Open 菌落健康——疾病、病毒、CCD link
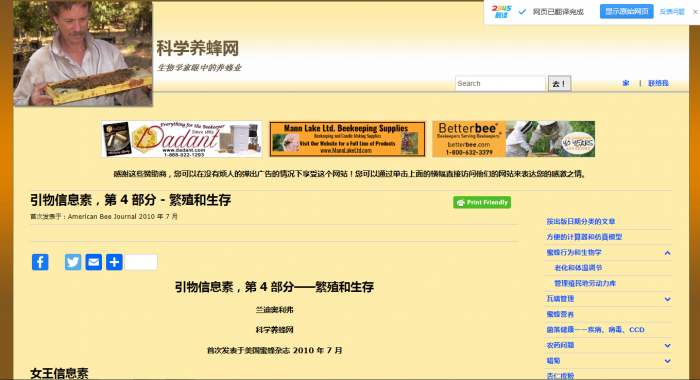The width and height of the screenshot is (700, 380). (x=596, y=330)
